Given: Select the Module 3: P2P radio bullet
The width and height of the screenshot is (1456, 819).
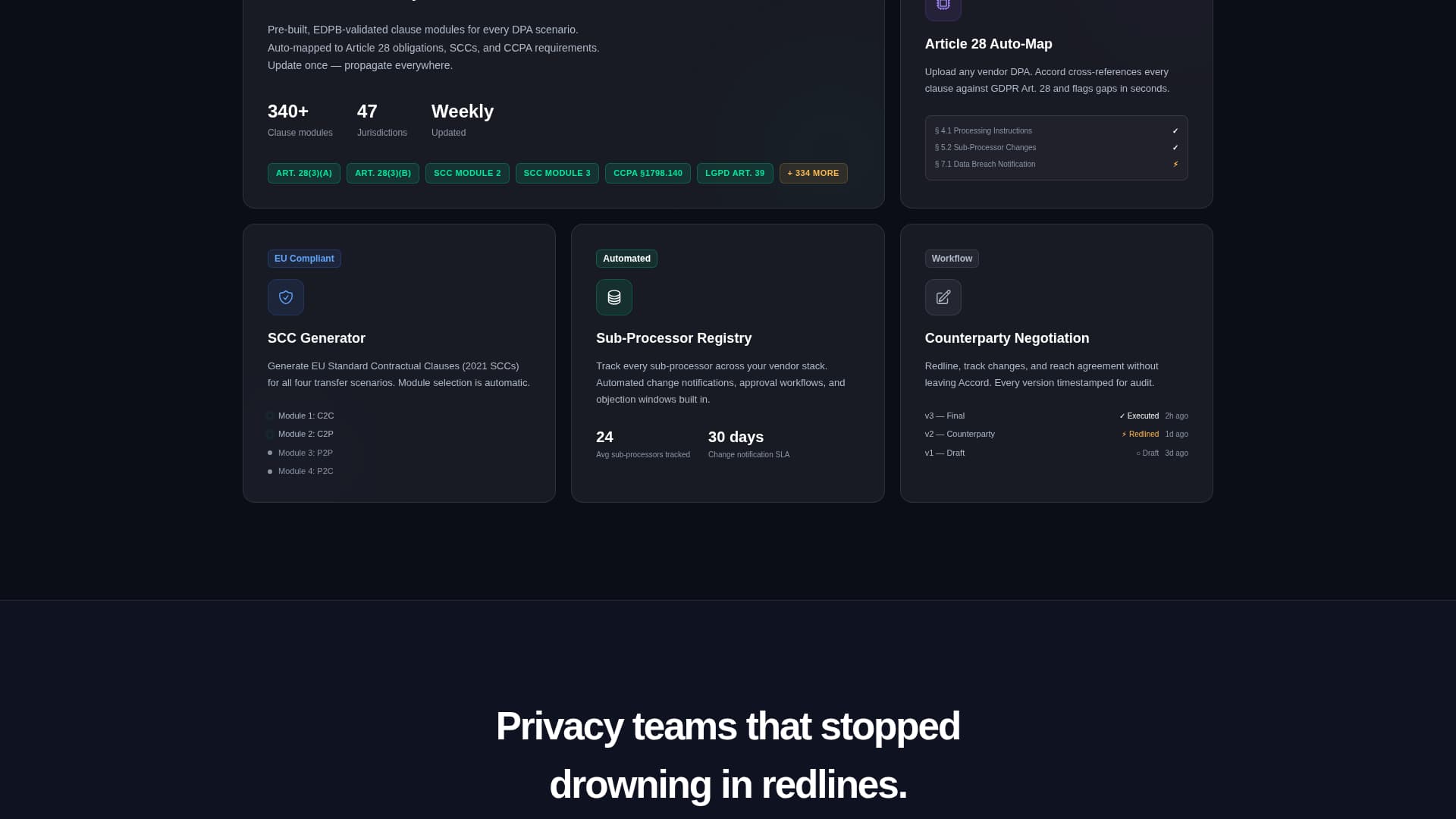Looking at the screenshot, I should point(270,453).
